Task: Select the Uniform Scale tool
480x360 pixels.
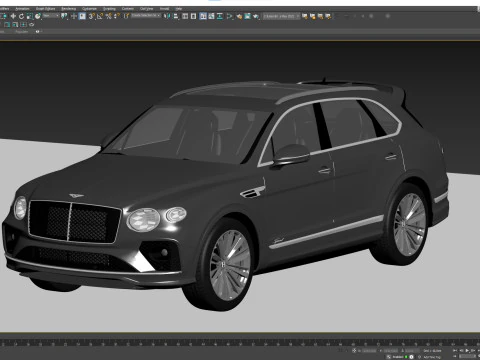Action: [x=30, y=16]
